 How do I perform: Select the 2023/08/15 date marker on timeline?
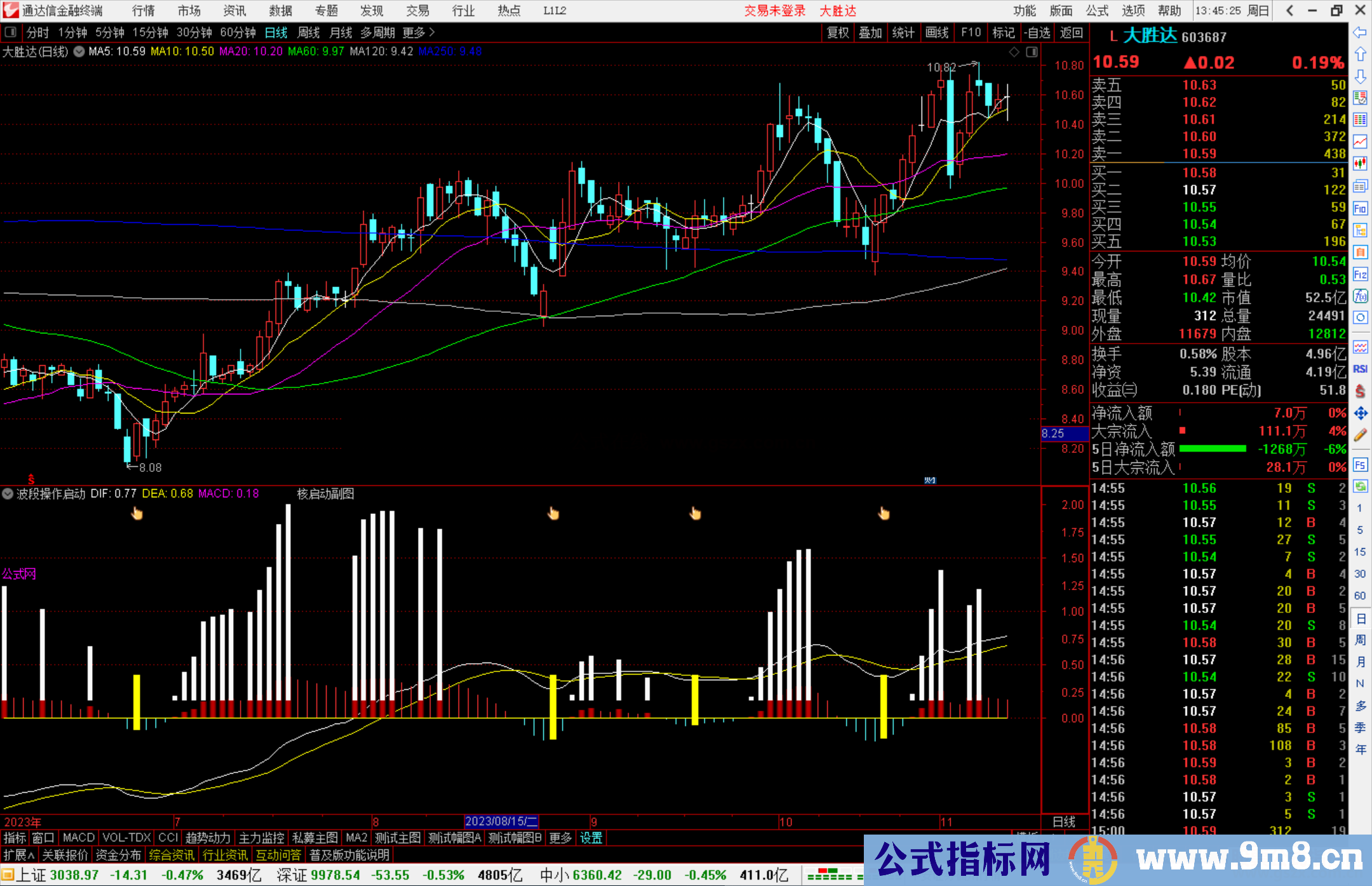point(501,821)
